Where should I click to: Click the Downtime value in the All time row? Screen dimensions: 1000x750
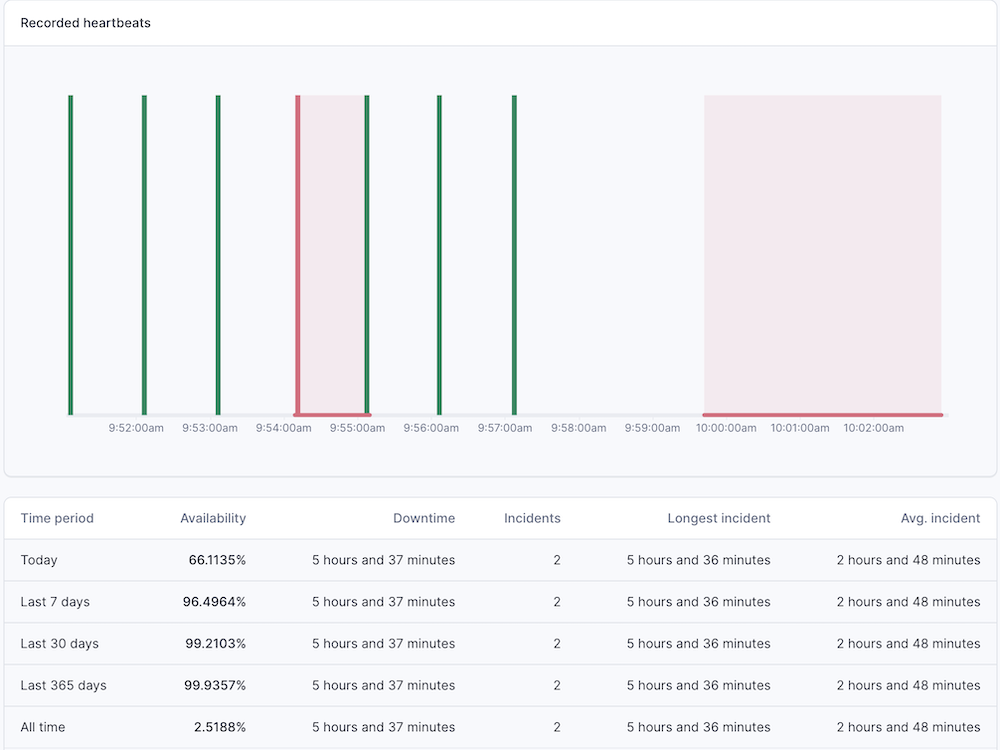point(383,727)
